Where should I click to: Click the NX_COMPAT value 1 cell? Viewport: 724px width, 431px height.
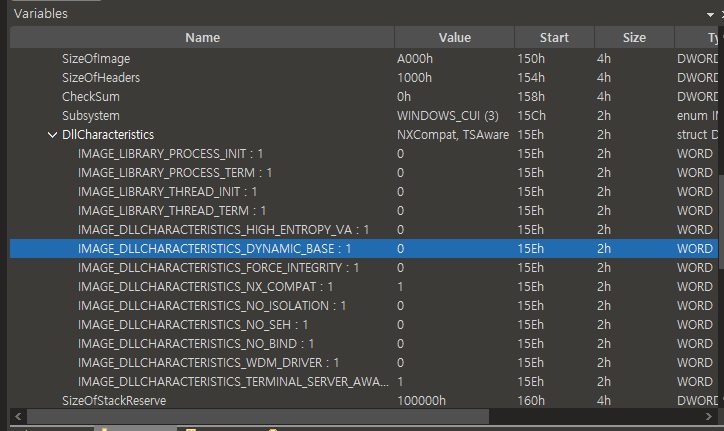[400, 286]
